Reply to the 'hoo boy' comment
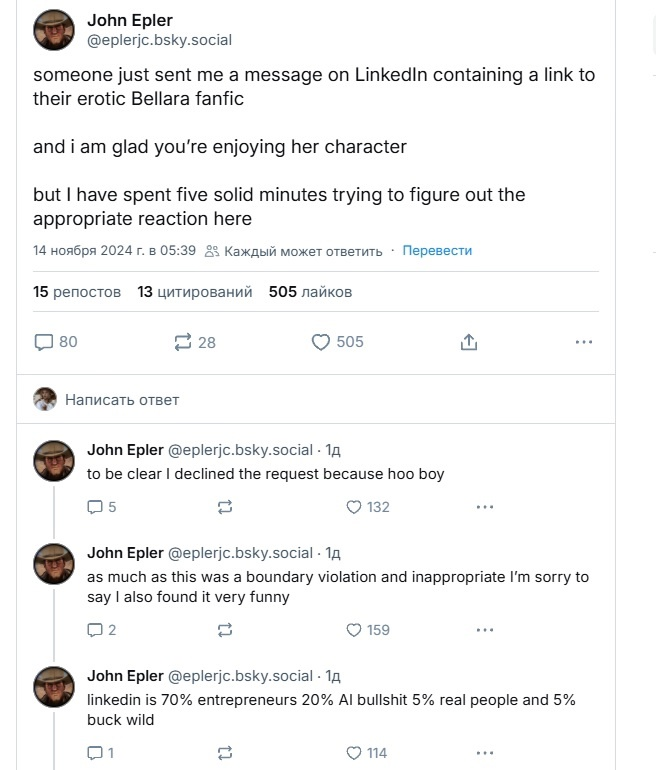 pos(96,507)
